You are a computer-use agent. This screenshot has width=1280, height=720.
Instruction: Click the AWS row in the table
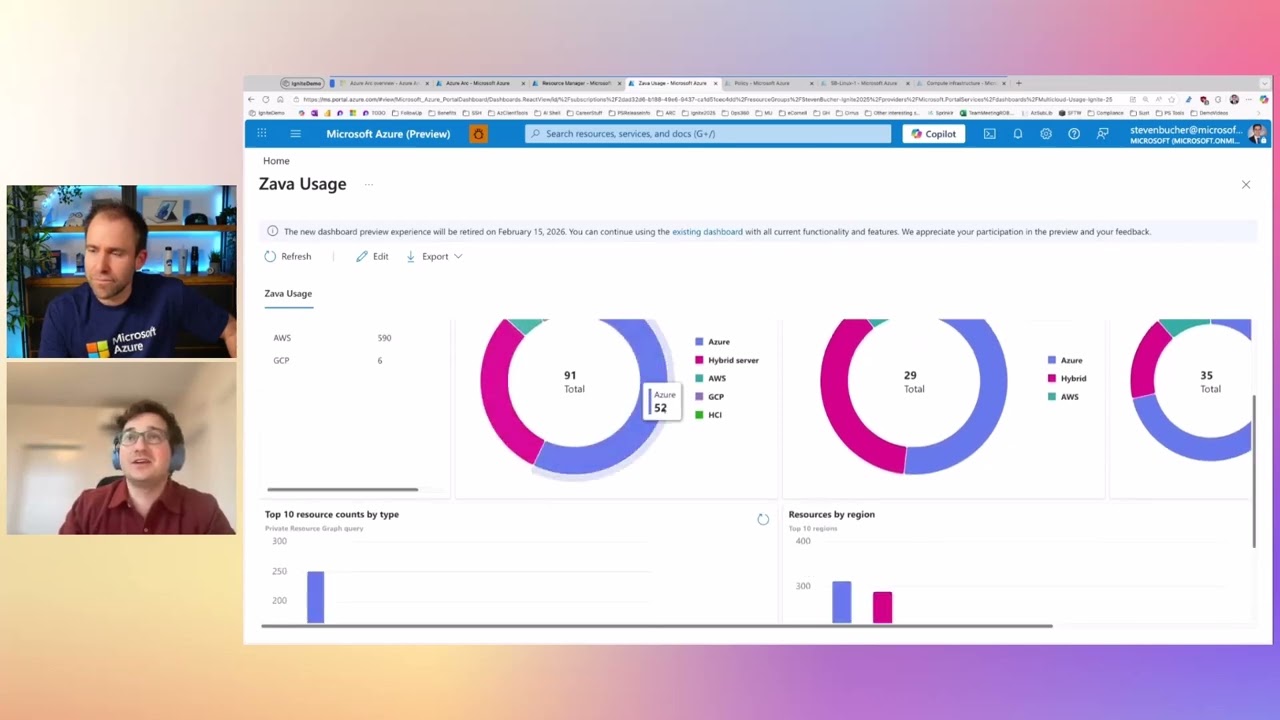point(354,338)
